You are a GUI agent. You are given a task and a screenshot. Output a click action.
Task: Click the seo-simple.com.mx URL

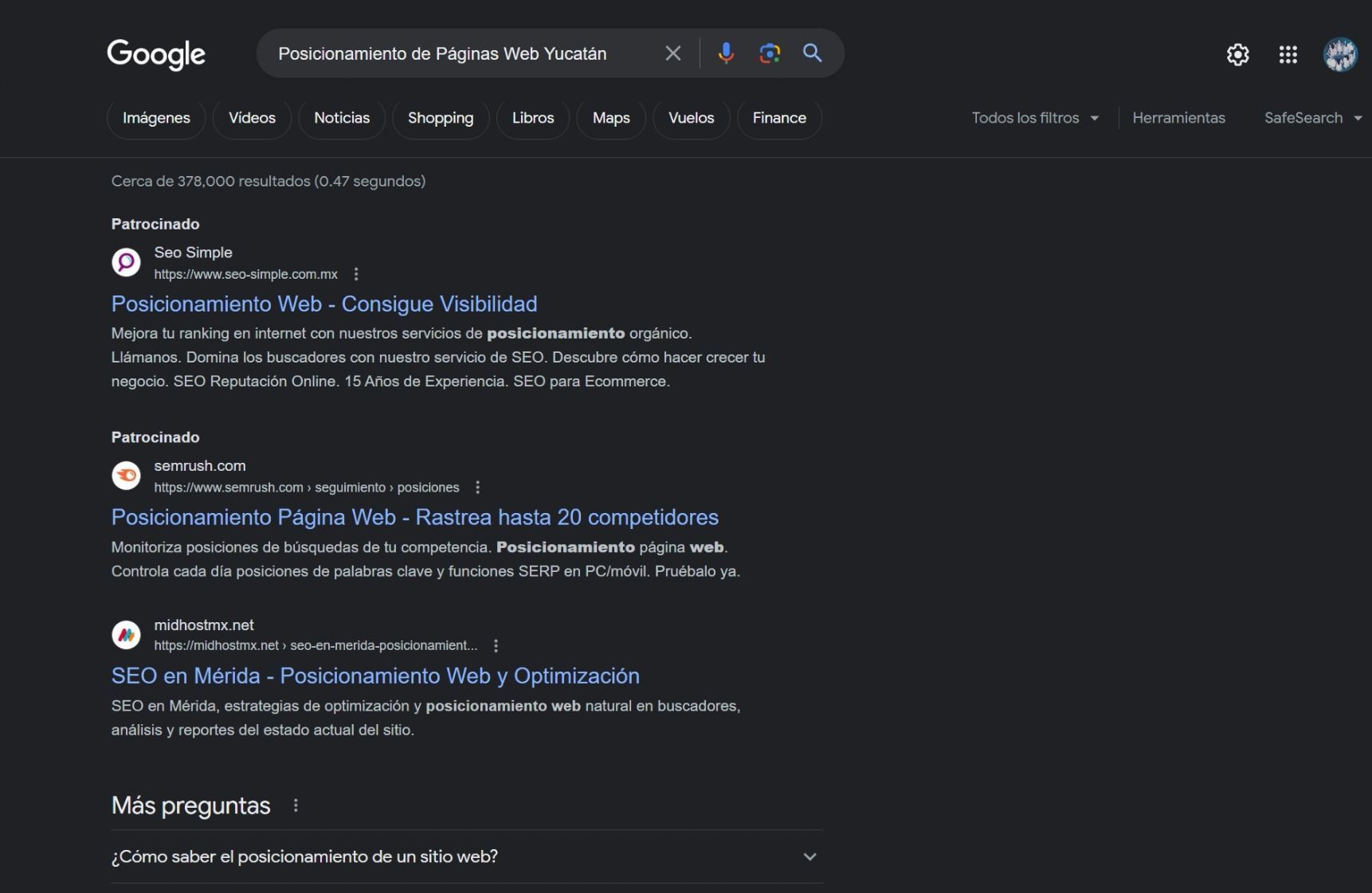click(246, 274)
